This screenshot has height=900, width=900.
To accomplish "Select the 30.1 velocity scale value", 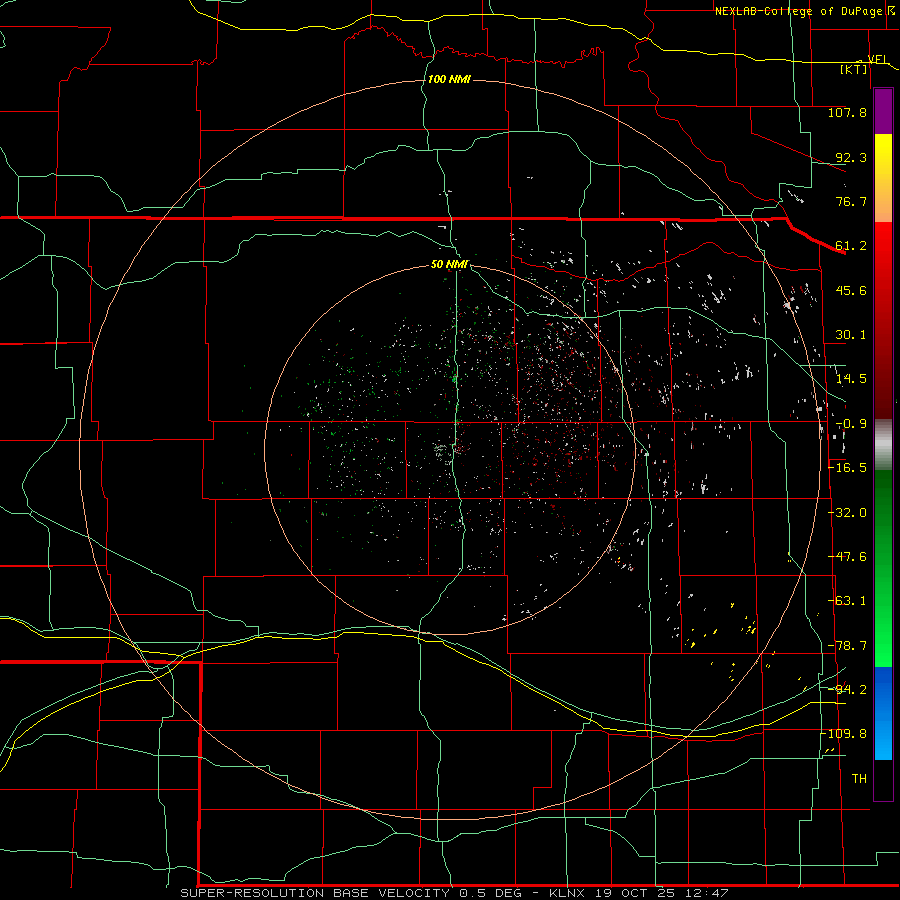I will [851, 335].
